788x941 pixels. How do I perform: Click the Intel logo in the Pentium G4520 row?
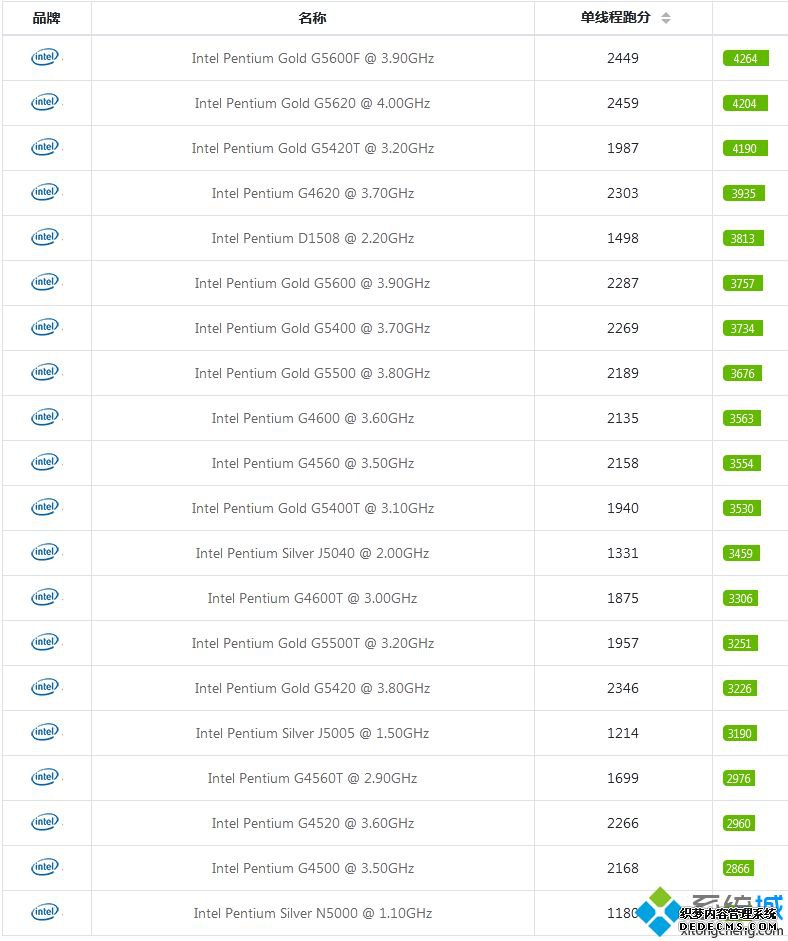click(x=46, y=823)
